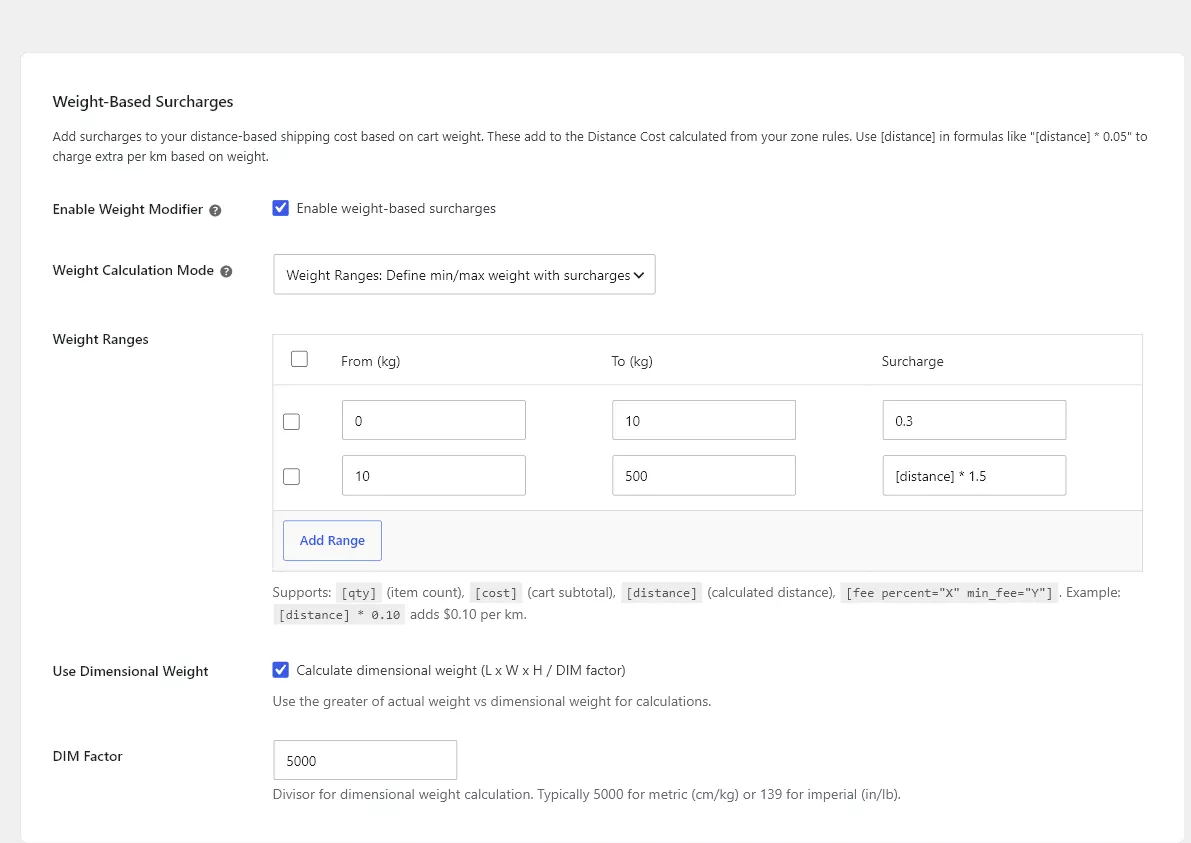Click the Add Range button
Screen dimensions: 1191x843
(x=332, y=541)
